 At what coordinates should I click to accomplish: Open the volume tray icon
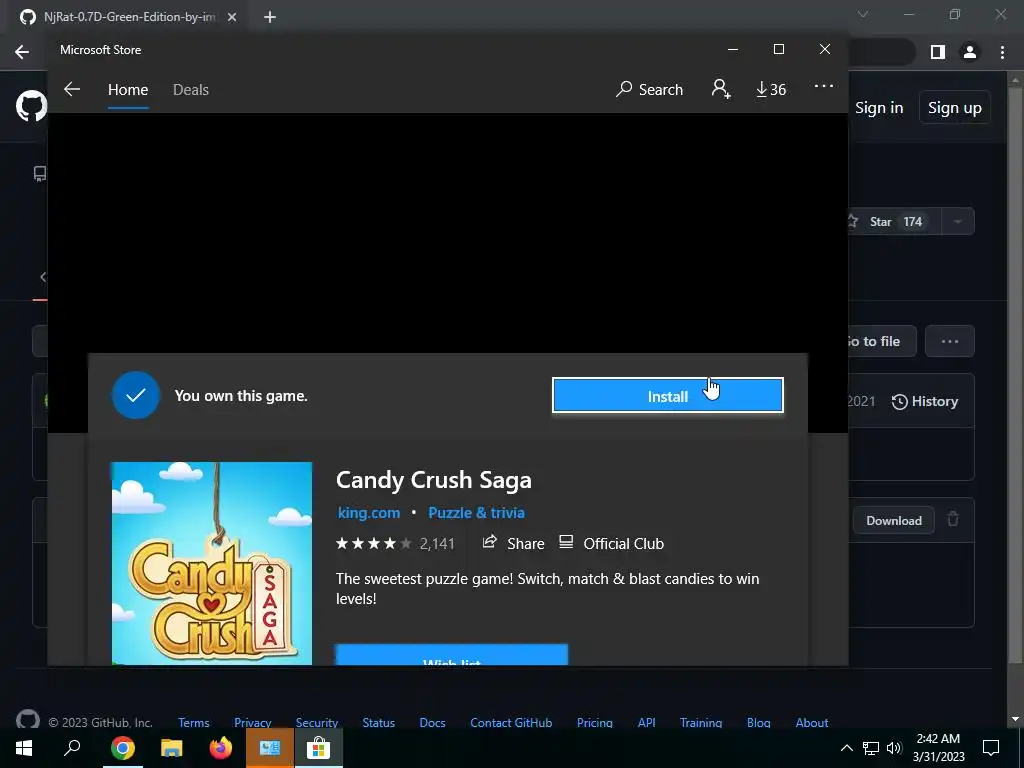pos(894,748)
